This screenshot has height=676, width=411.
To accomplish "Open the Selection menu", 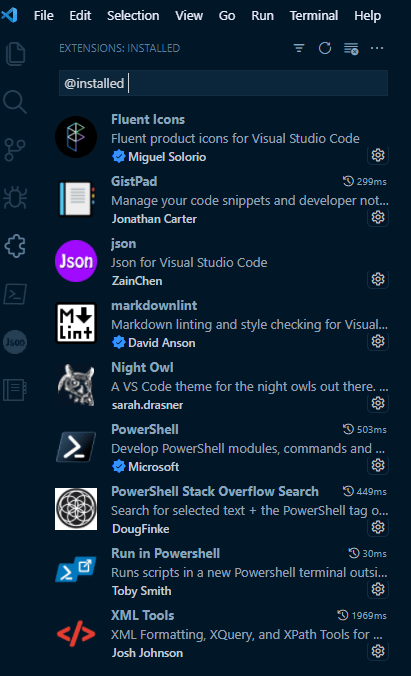I will [133, 16].
